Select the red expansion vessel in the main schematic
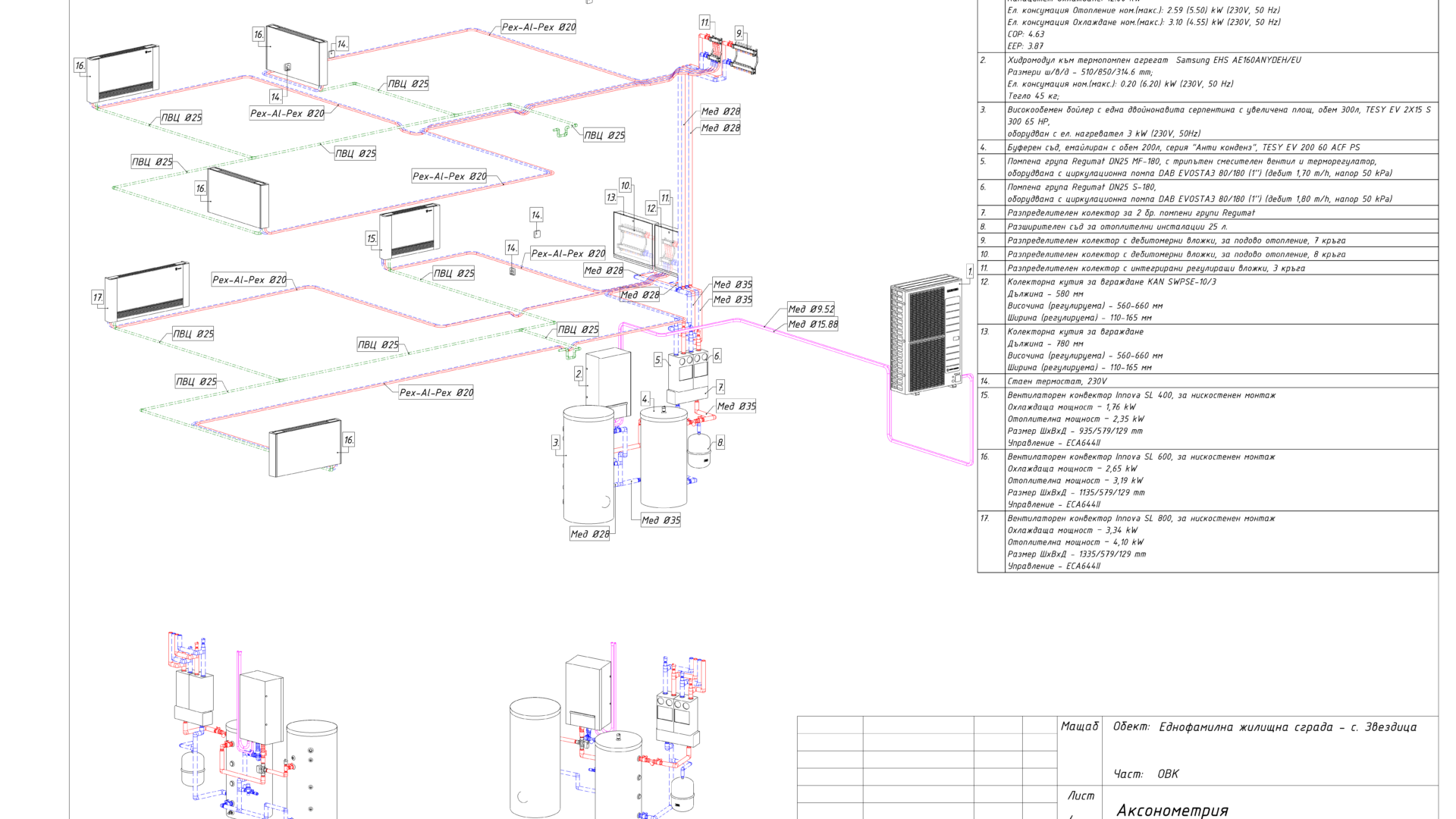Screen dimensions: 1456x819 click(699, 451)
